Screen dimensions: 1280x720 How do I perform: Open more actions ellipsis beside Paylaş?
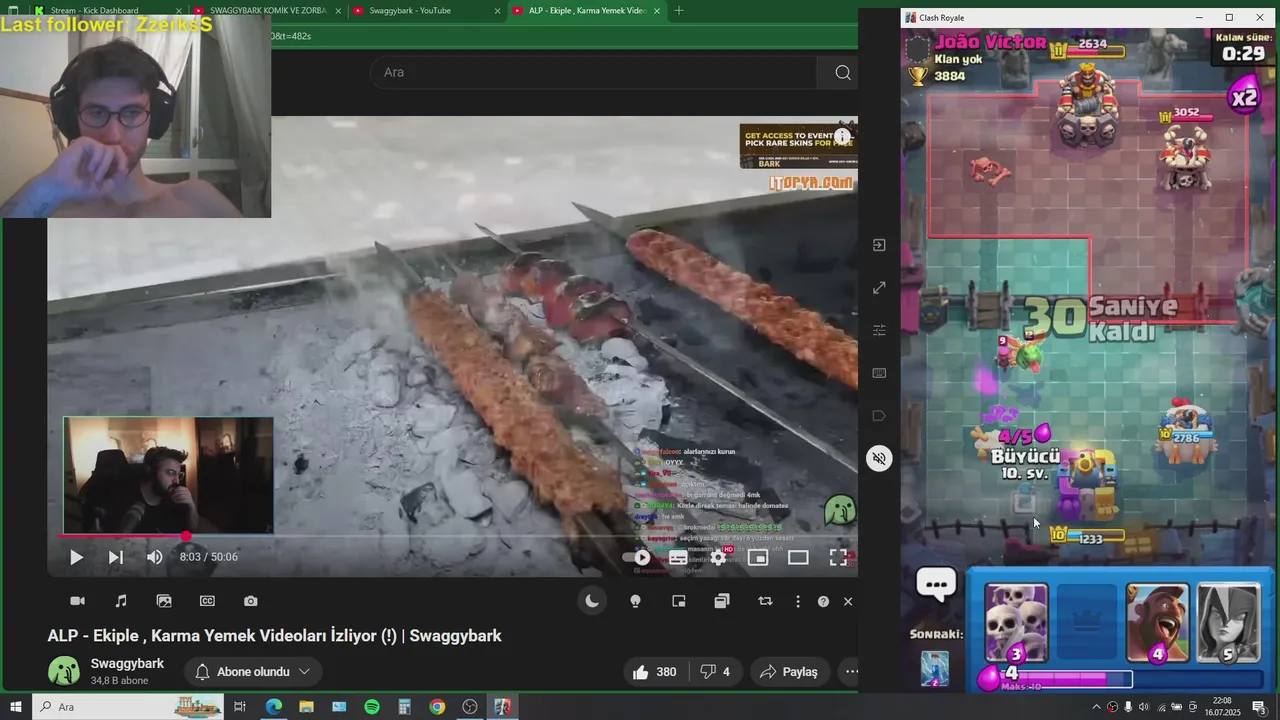[x=850, y=672]
